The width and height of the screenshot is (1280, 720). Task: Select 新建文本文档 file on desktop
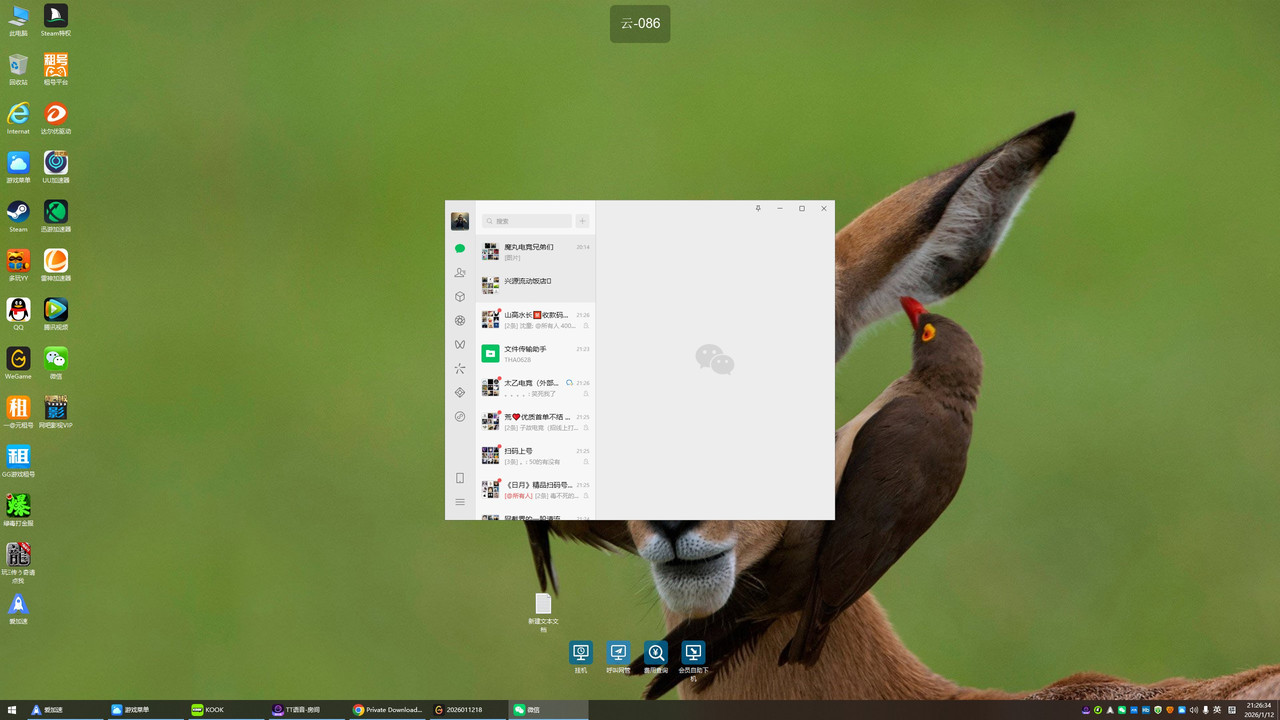[x=543, y=613]
